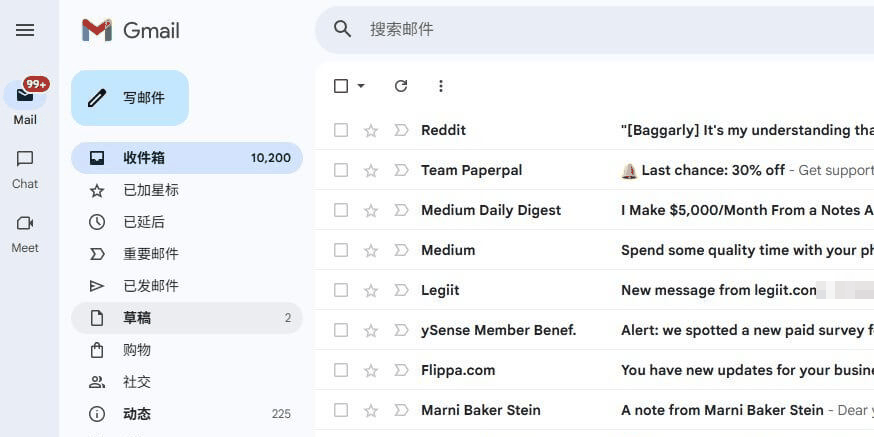Expand the select dropdown arrow next to the checkbox

[x=361, y=86]
